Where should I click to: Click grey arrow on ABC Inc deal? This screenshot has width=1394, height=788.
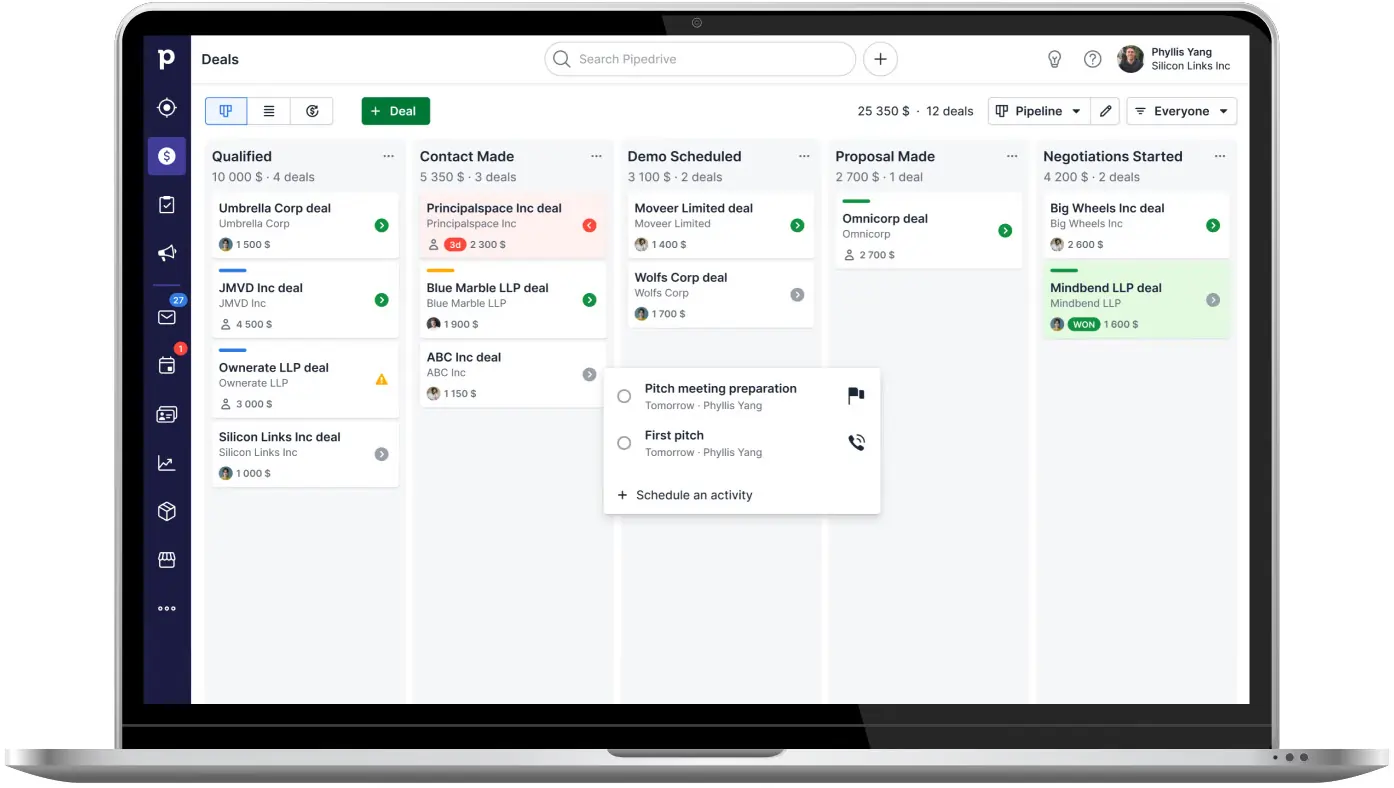[589, 374]
